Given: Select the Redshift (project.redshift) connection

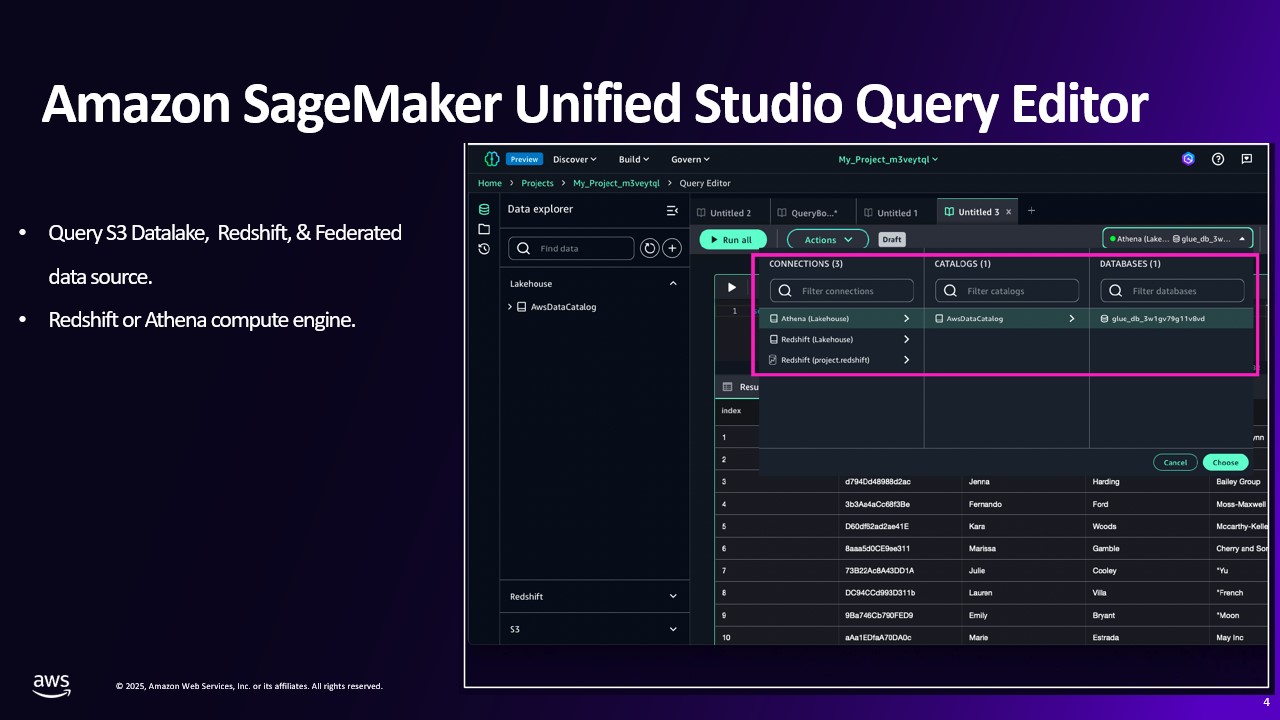Looking at the screenshot, I should tap(840, 360).
